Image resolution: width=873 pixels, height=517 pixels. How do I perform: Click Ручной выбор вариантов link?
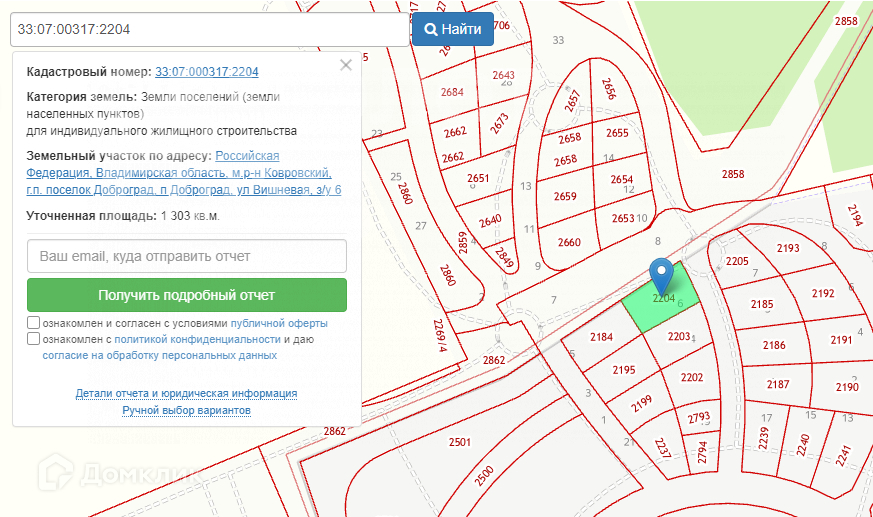pyautogui.click(x=186, y=411)
